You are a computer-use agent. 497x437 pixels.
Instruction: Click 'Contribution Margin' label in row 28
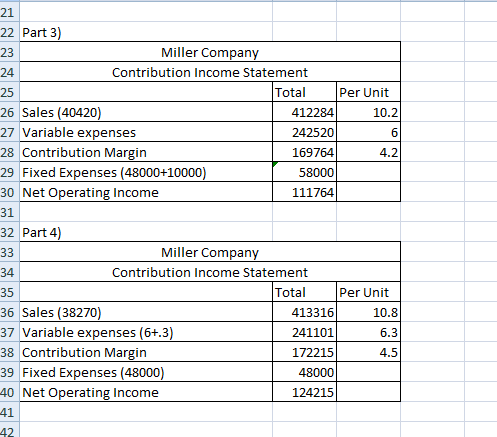[146, 152]
